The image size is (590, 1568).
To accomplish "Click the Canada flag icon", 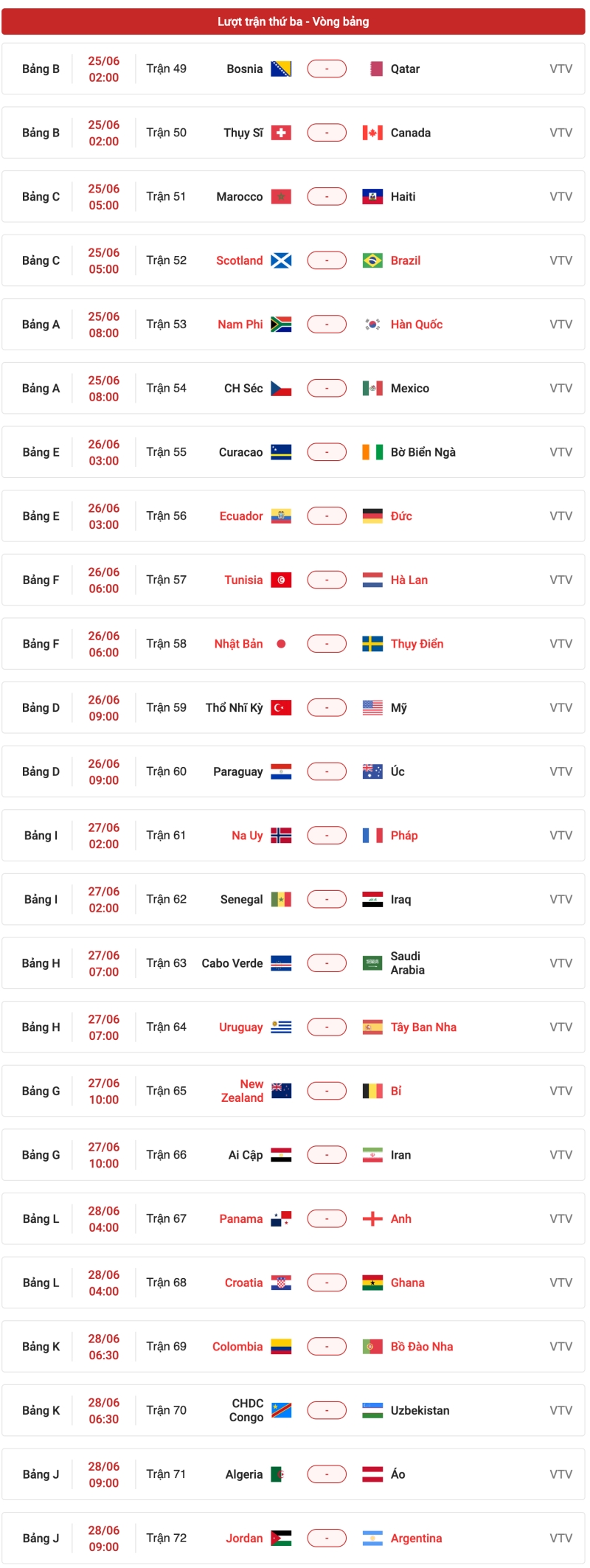I will [372, 133].
